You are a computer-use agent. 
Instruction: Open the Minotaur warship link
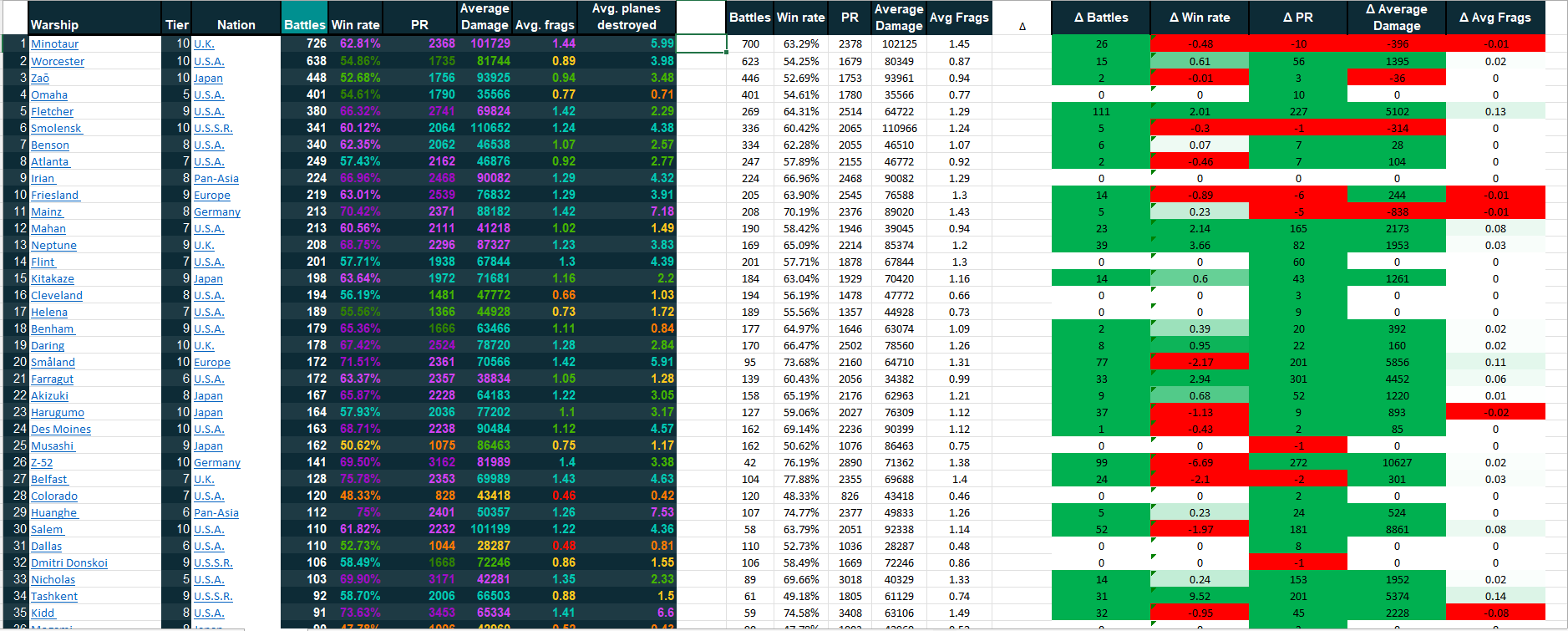click(x=54, y=44)
